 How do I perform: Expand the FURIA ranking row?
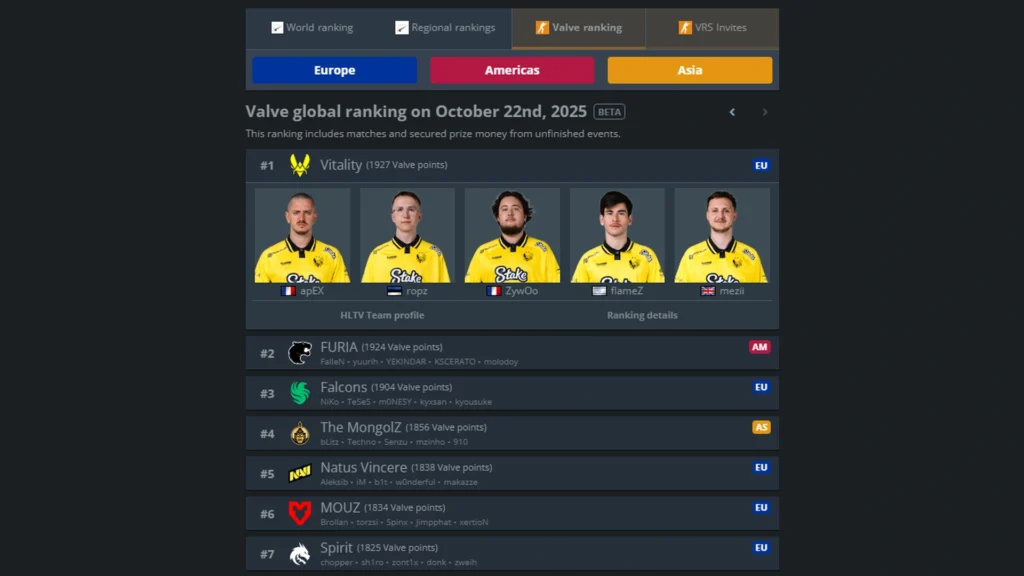512,353
